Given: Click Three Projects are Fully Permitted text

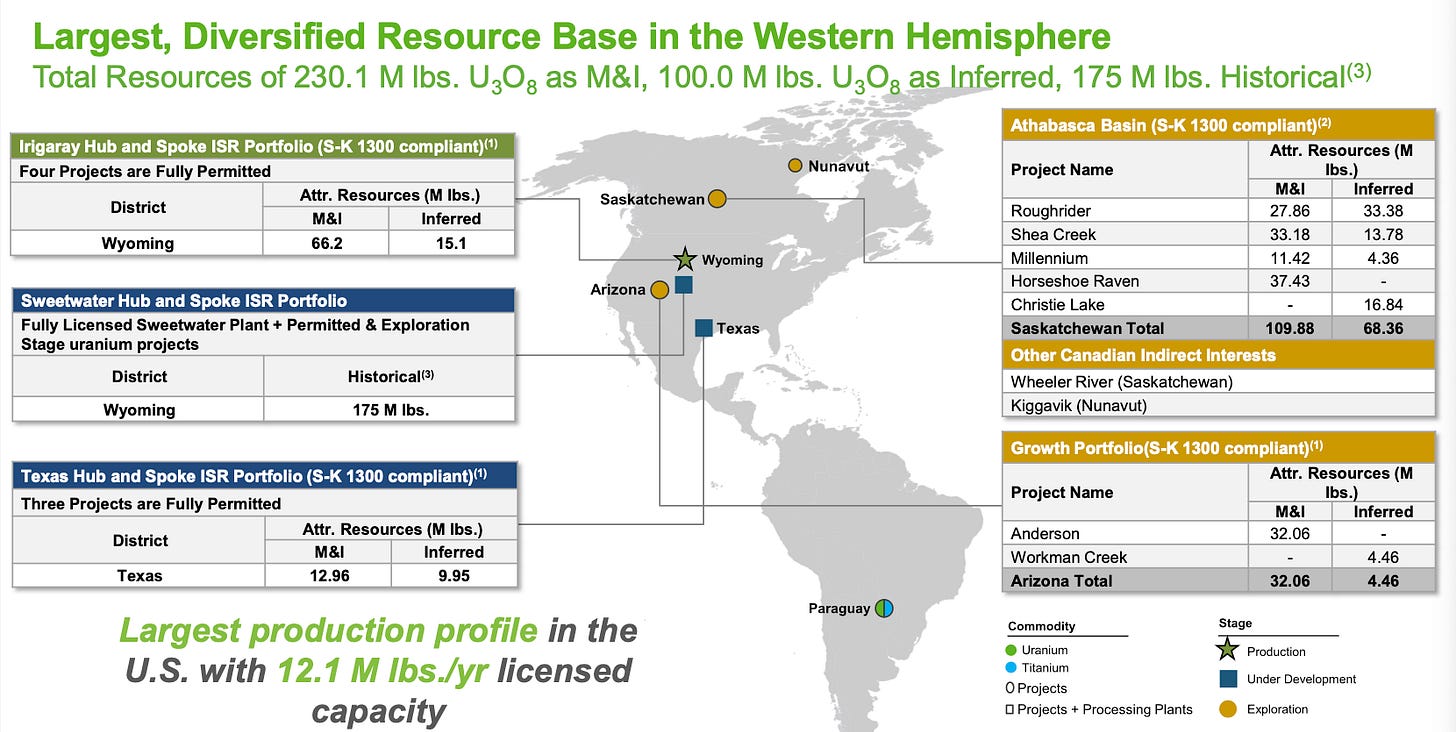Looking at the screenshot, I should [x=151, y=504].
